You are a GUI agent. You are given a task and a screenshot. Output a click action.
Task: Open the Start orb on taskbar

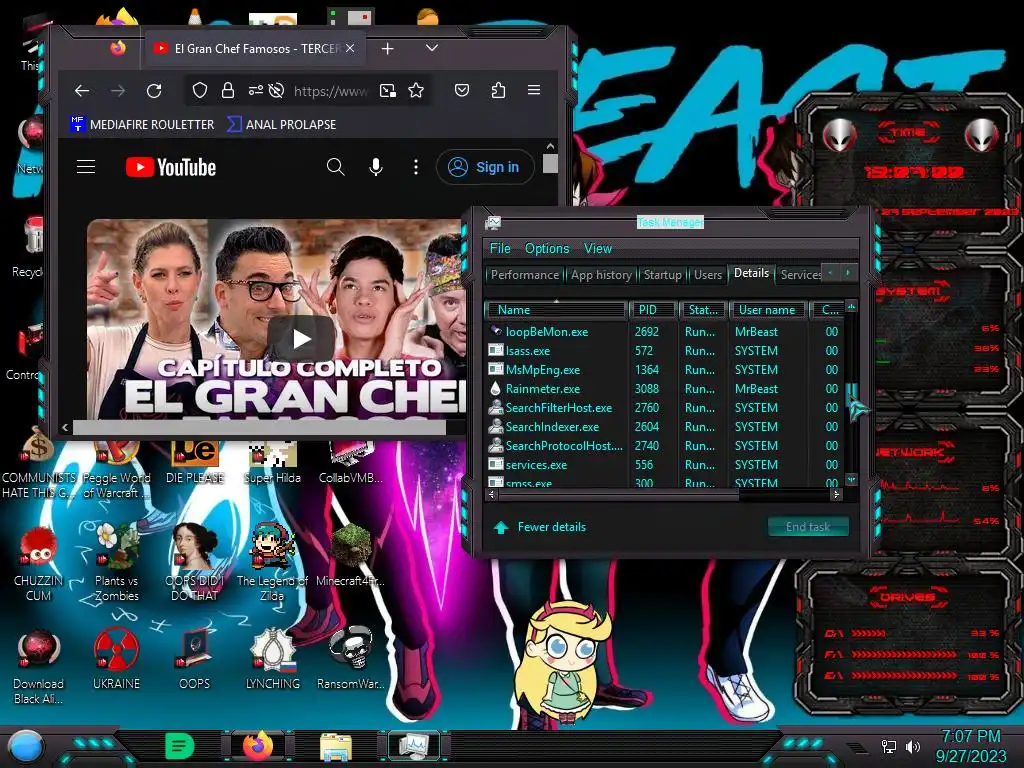tap(25, 747)
